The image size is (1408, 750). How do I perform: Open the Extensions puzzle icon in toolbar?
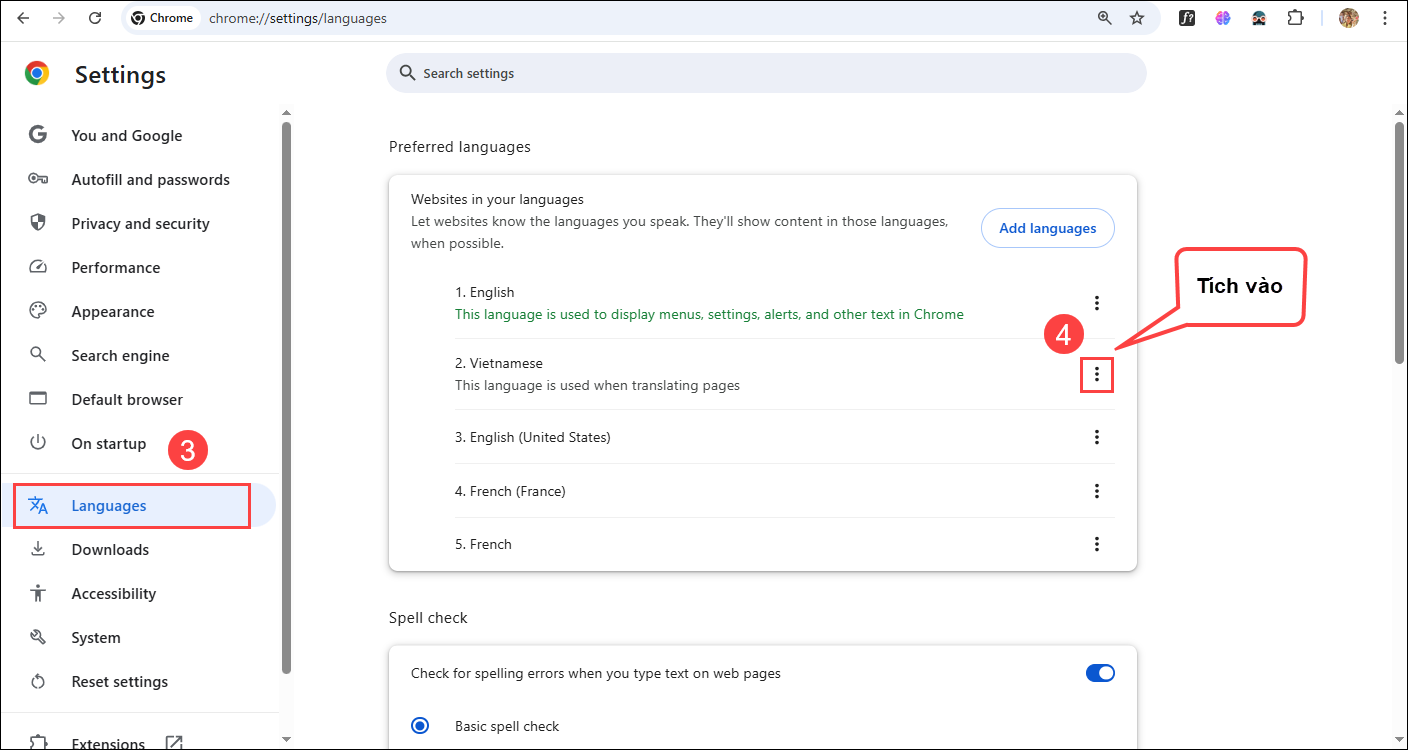[1295, 18]
